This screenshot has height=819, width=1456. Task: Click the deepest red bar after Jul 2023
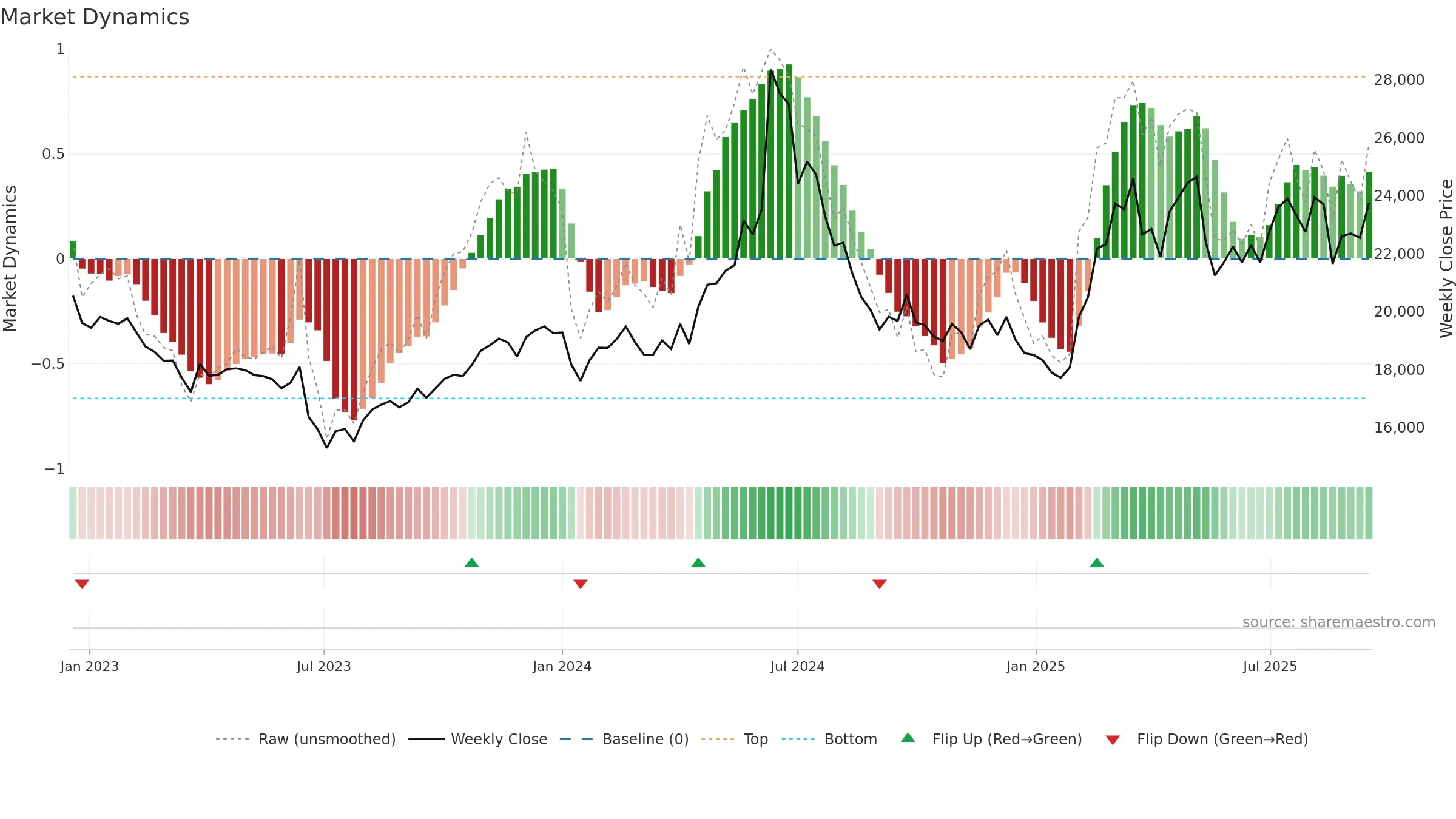coord(354,339)
